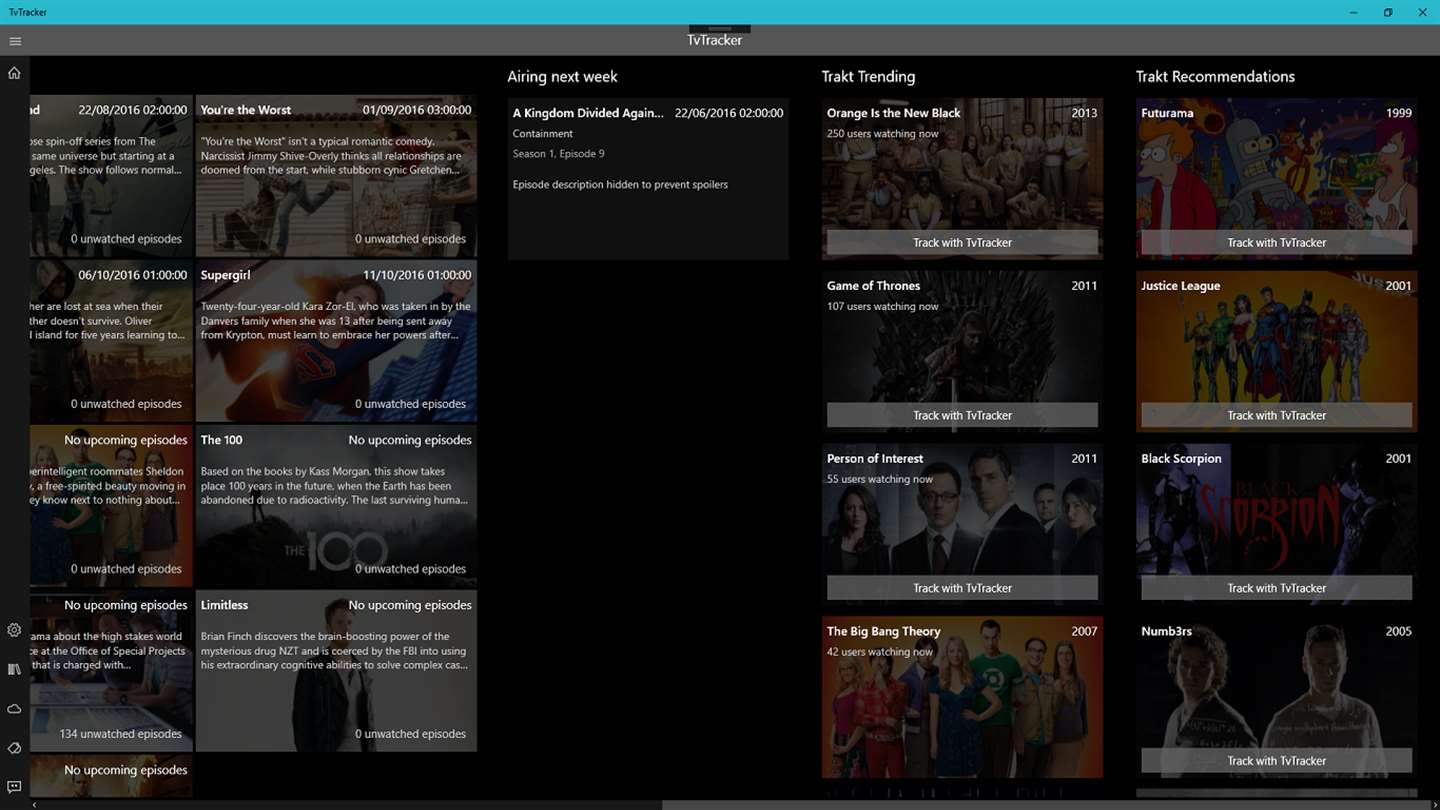This screenshot has height=810, width=1440.
Task: Click the Season 1, Episode 9 text
Action: point(559,154)
